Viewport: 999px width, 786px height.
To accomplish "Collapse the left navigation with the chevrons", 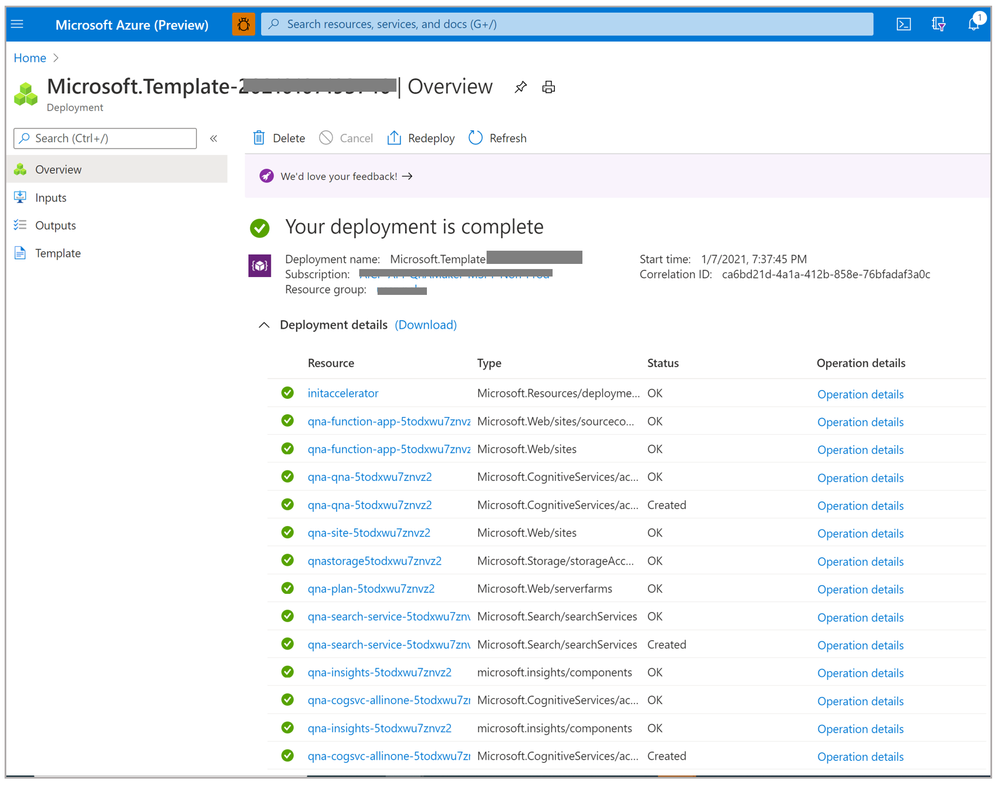I will [x=213, y=138].
